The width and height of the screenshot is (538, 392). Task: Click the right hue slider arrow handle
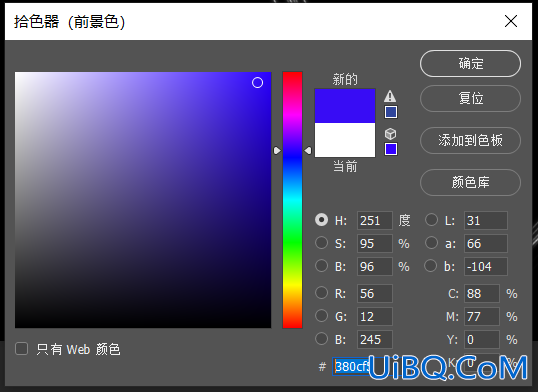point(308,150)
